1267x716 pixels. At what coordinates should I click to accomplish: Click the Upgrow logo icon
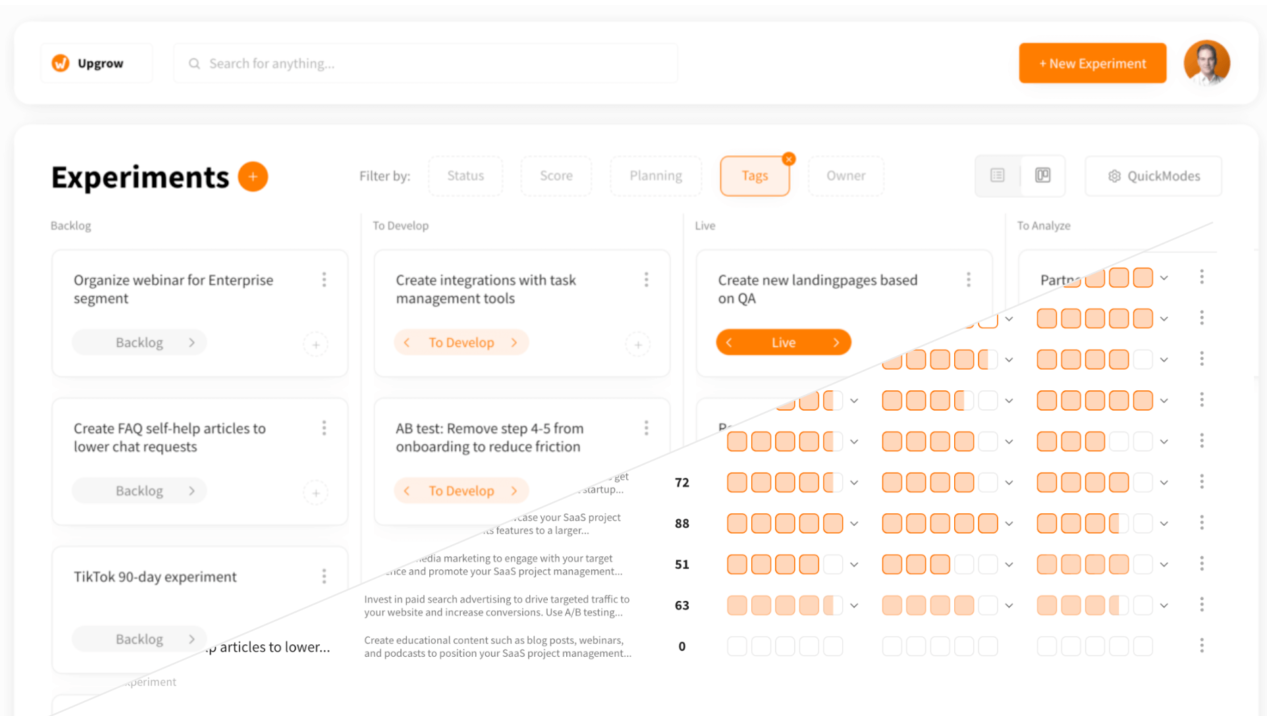point(62,62)
